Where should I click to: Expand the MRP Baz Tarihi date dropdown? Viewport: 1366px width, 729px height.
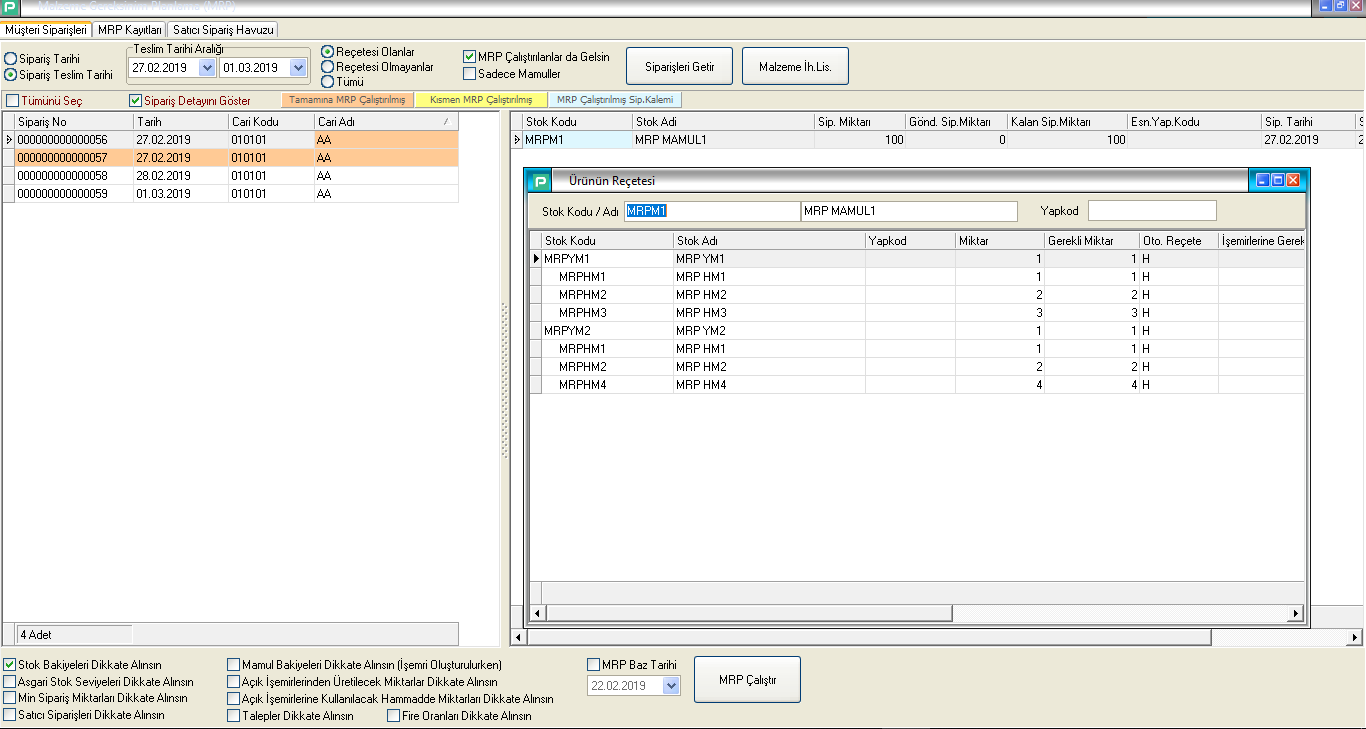tap(671, 686)
